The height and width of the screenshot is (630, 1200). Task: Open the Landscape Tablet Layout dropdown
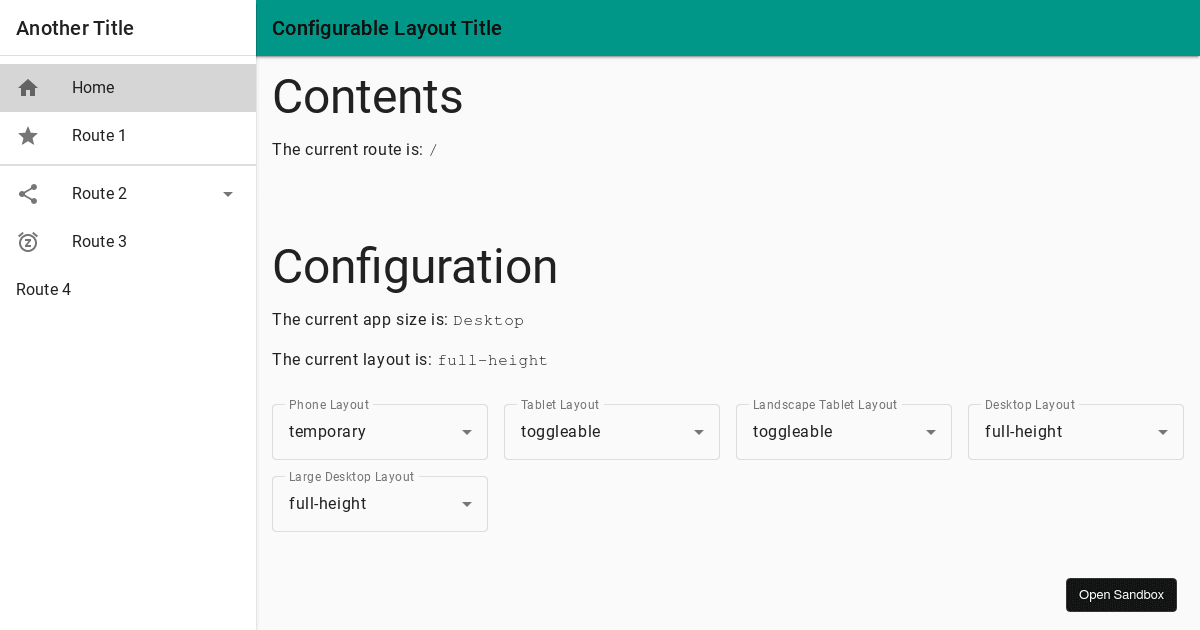point(931,432)
